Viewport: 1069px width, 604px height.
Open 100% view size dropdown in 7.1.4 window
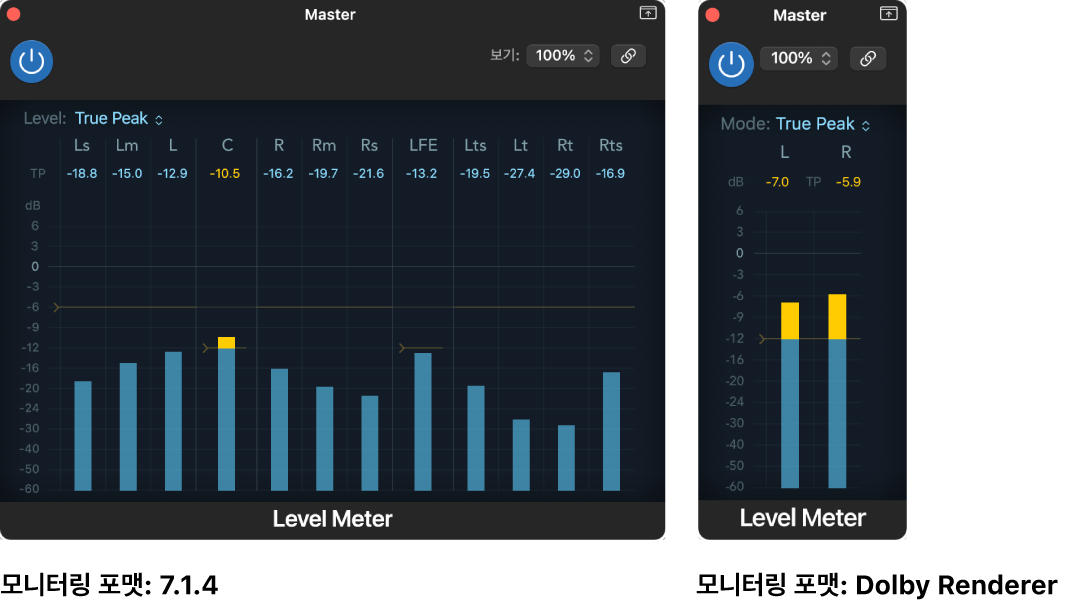coord(563,56)
